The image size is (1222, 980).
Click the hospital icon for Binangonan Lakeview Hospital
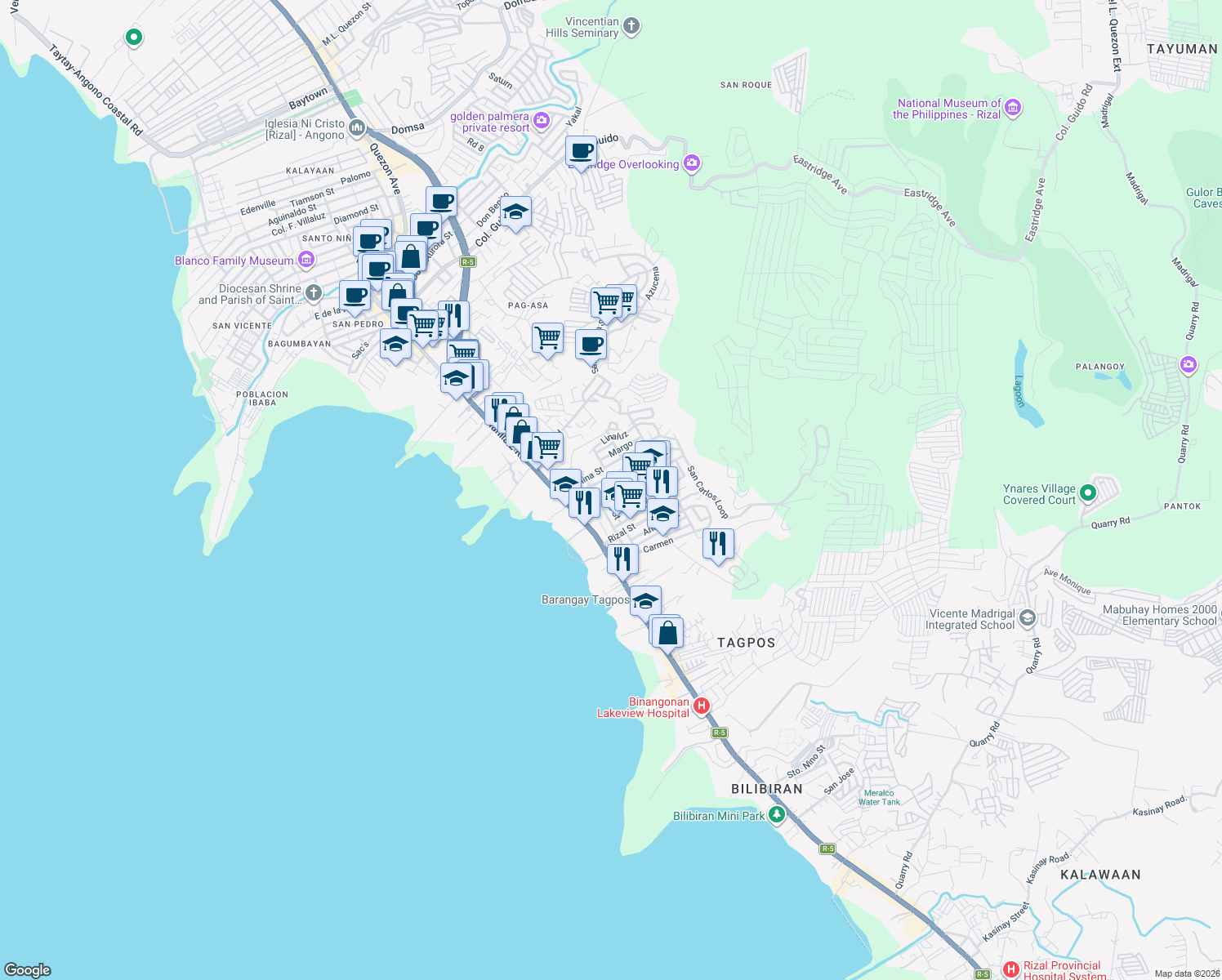pos(702,705)
